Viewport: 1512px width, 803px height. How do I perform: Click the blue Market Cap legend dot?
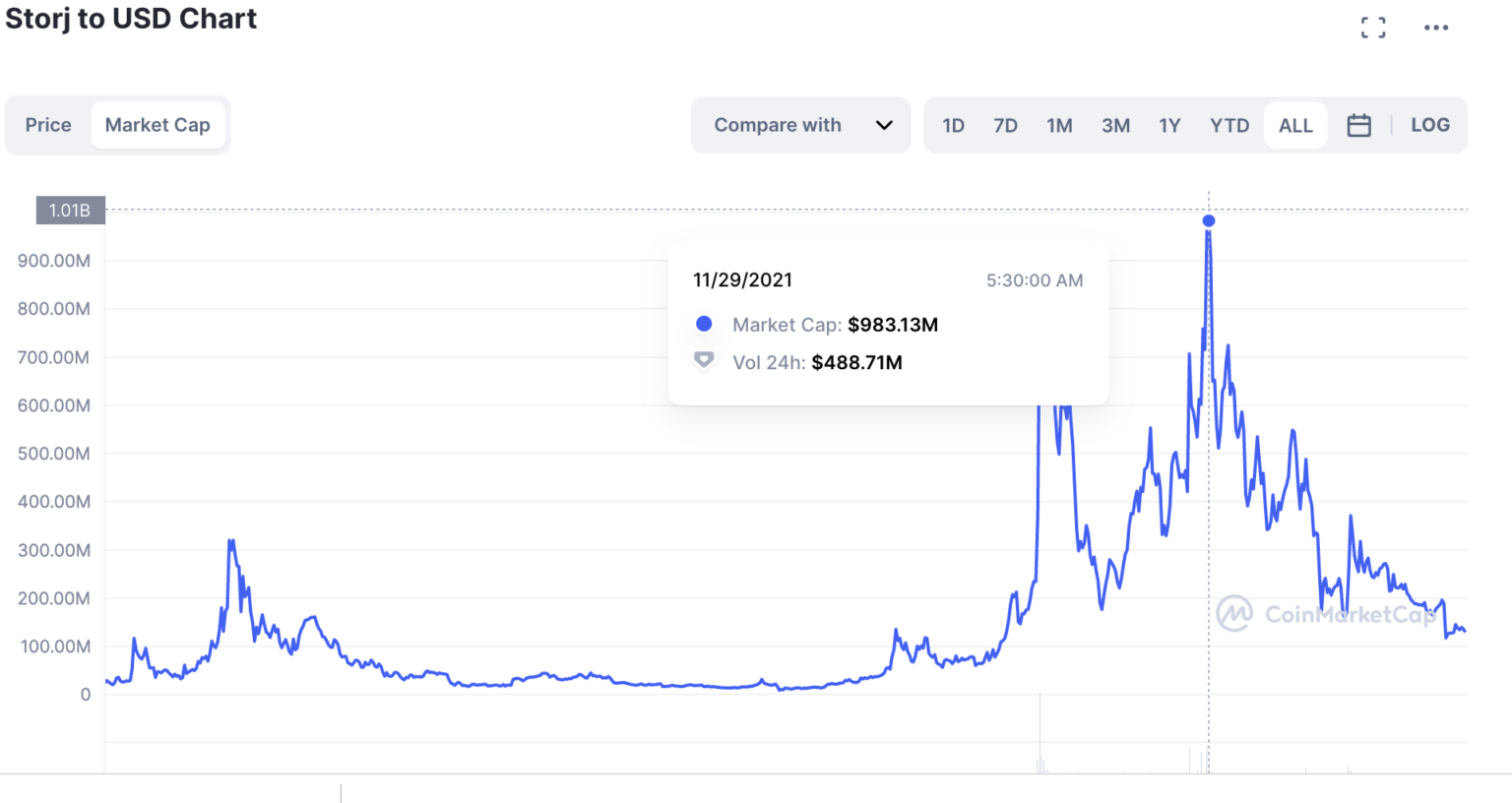pyautogui.click(x=704, y=324)
